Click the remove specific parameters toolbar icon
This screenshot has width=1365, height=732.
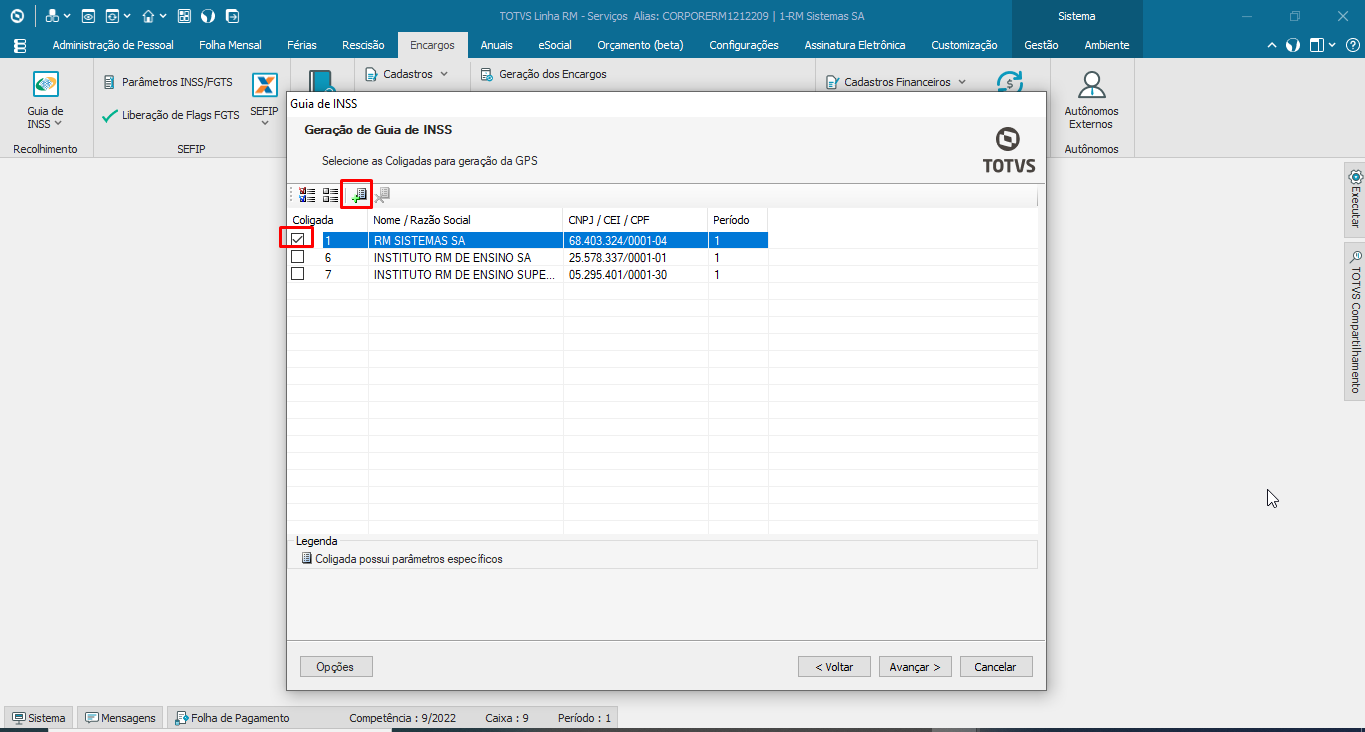point(382,195)
